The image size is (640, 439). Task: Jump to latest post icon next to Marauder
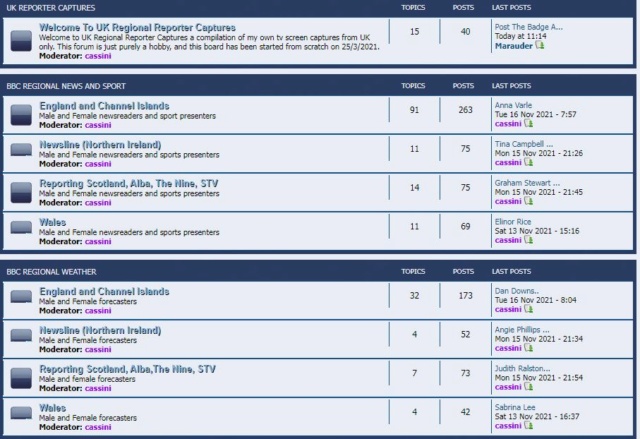(540, 45)
